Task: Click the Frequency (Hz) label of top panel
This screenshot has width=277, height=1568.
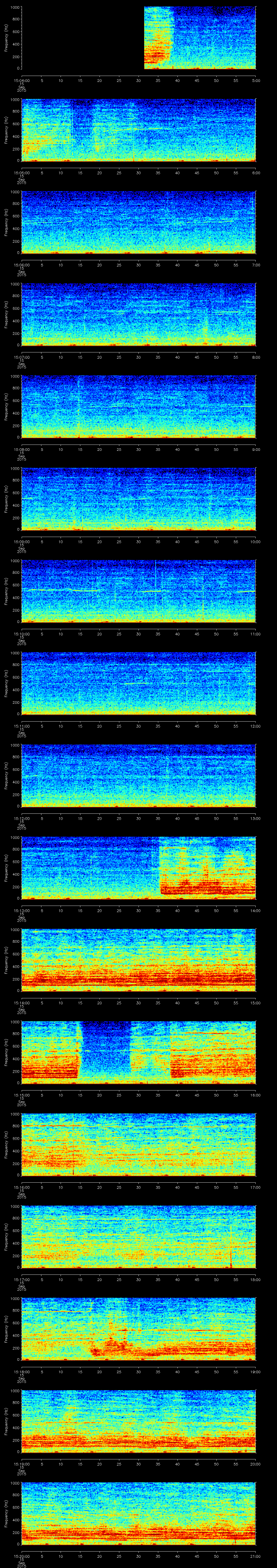Action: coord(6,38)
